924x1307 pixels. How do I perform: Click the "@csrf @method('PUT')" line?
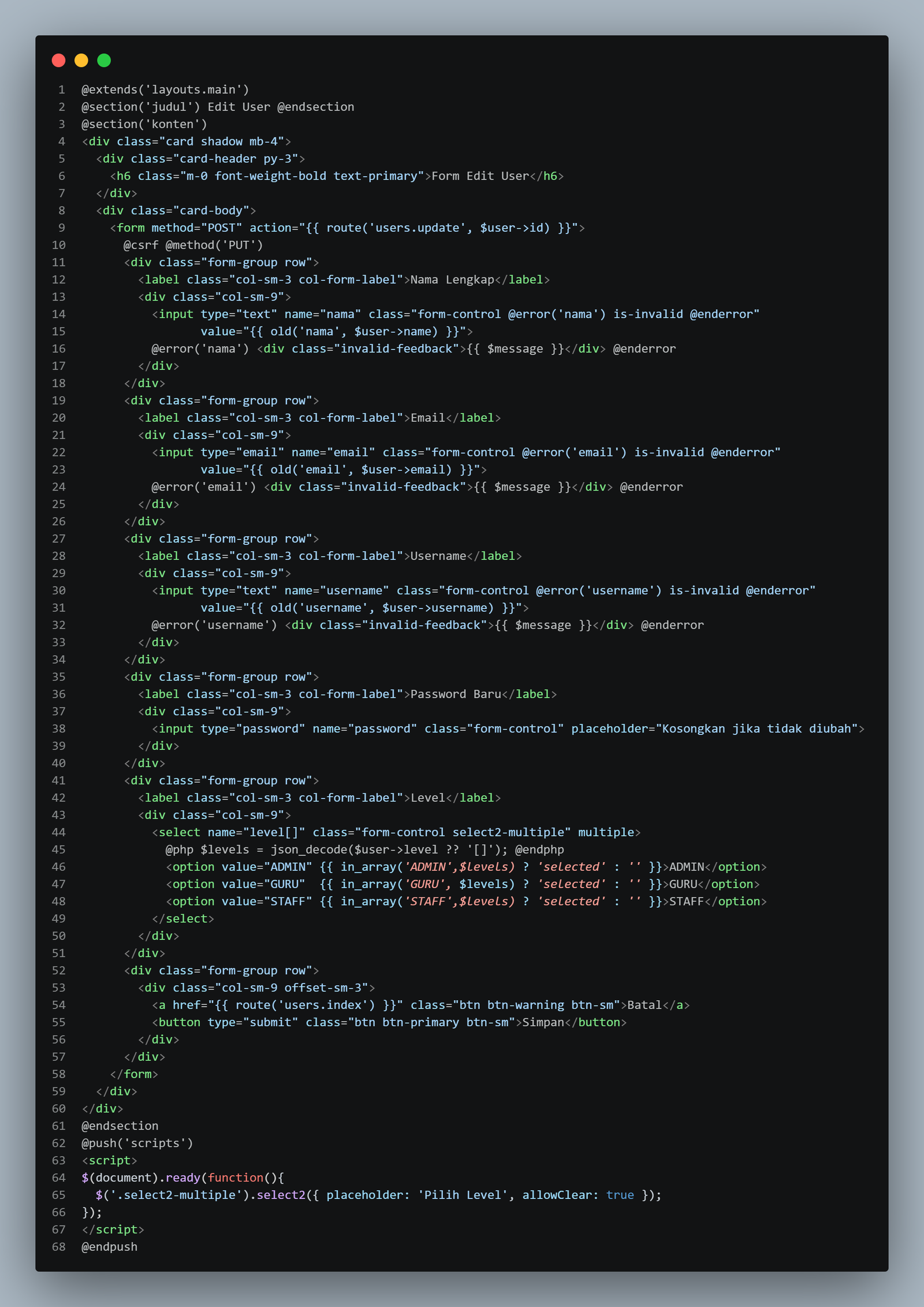[193, 245]
